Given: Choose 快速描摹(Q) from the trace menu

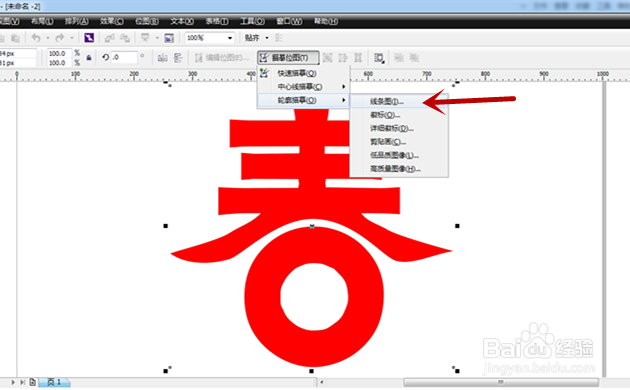Looking at the screenshot, I should point(303,73).
